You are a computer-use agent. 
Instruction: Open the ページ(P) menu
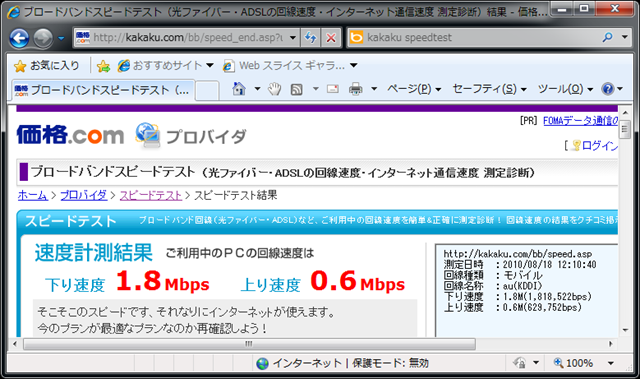click(414, 89)
